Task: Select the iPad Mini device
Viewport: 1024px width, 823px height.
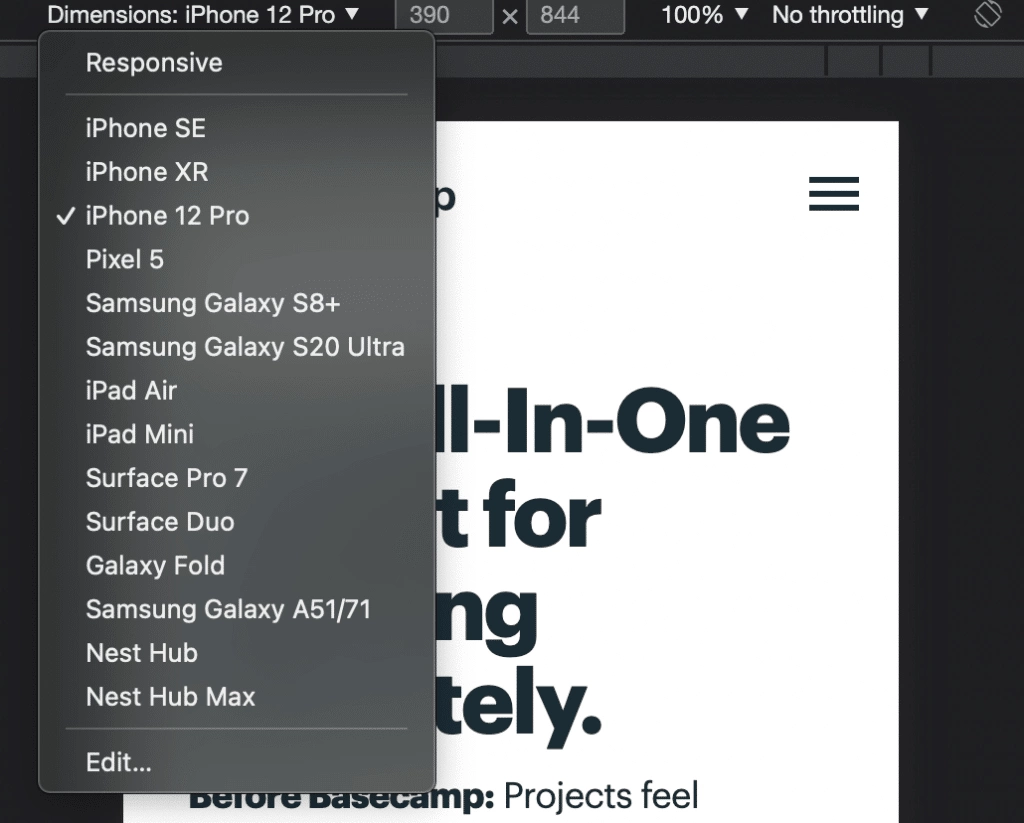Action: [x=138, y=434]
